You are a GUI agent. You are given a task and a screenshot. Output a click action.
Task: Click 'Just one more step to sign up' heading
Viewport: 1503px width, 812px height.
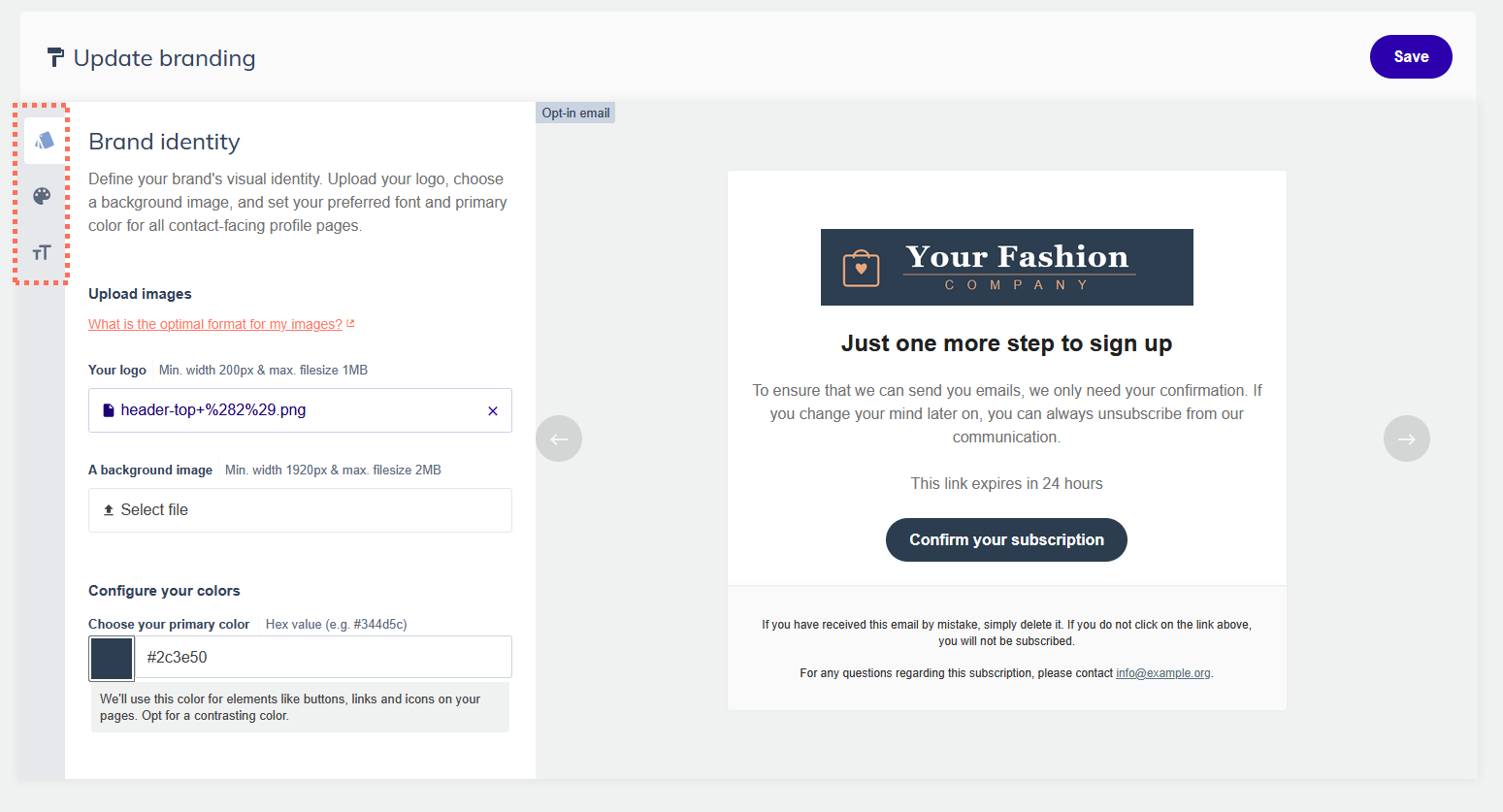1006,343
